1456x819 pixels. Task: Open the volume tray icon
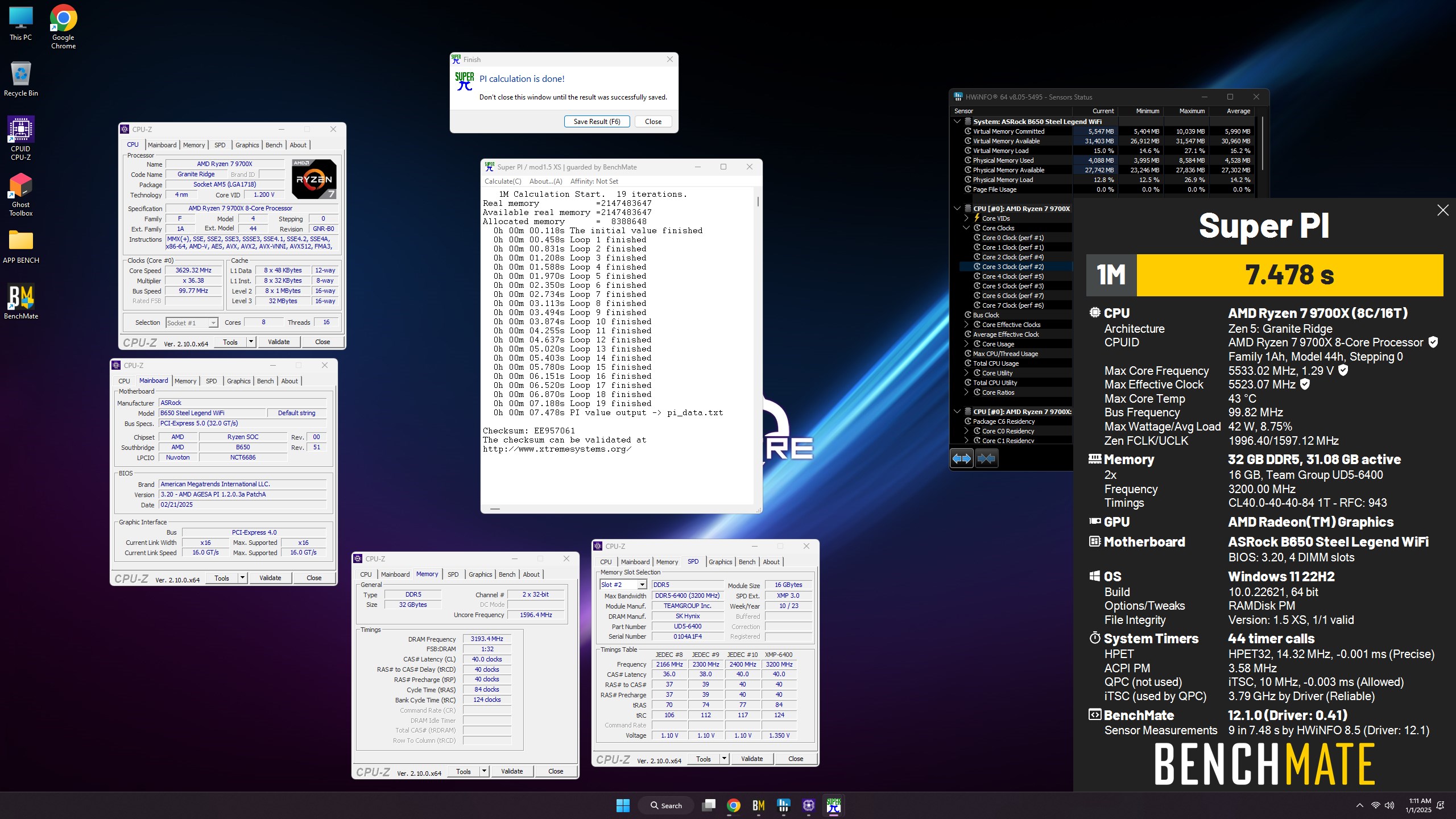pyautogui.click(x=1389, y=805)
